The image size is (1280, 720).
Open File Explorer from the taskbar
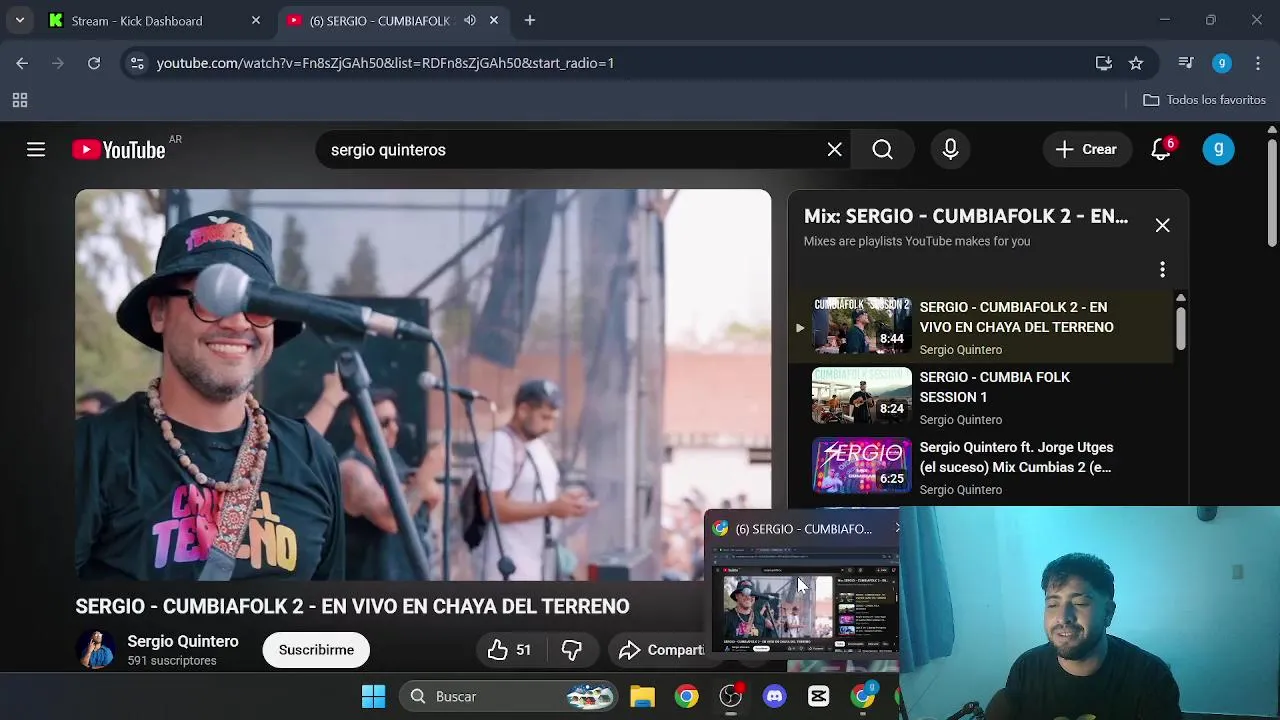pos(642,696)
